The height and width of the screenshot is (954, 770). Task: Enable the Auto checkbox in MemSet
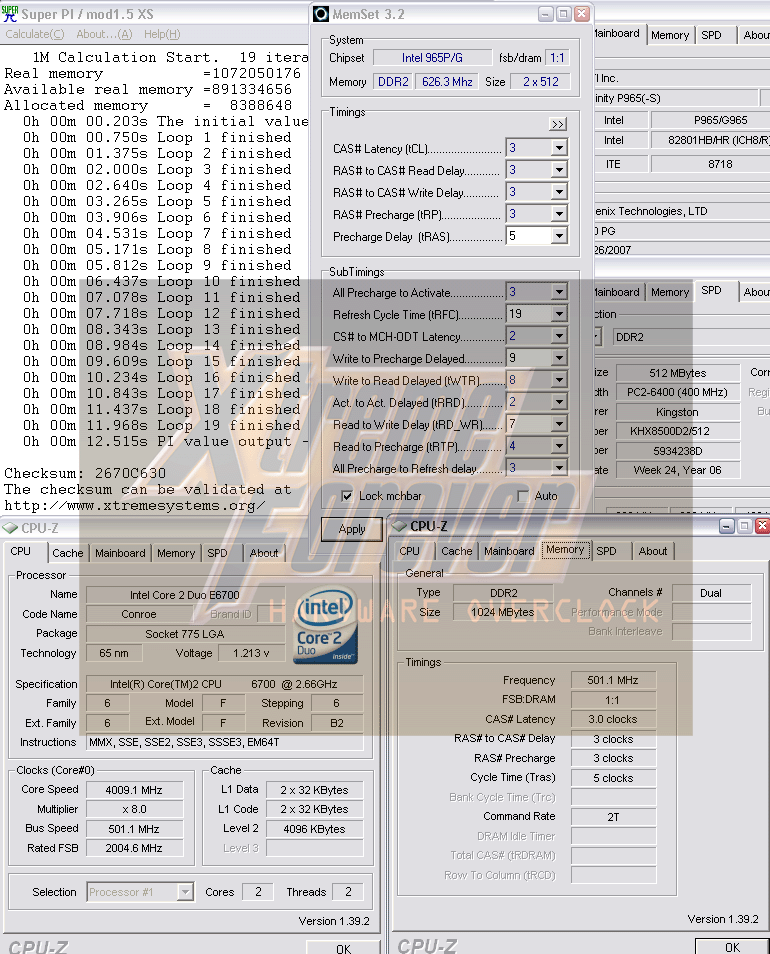click(522, 496)
